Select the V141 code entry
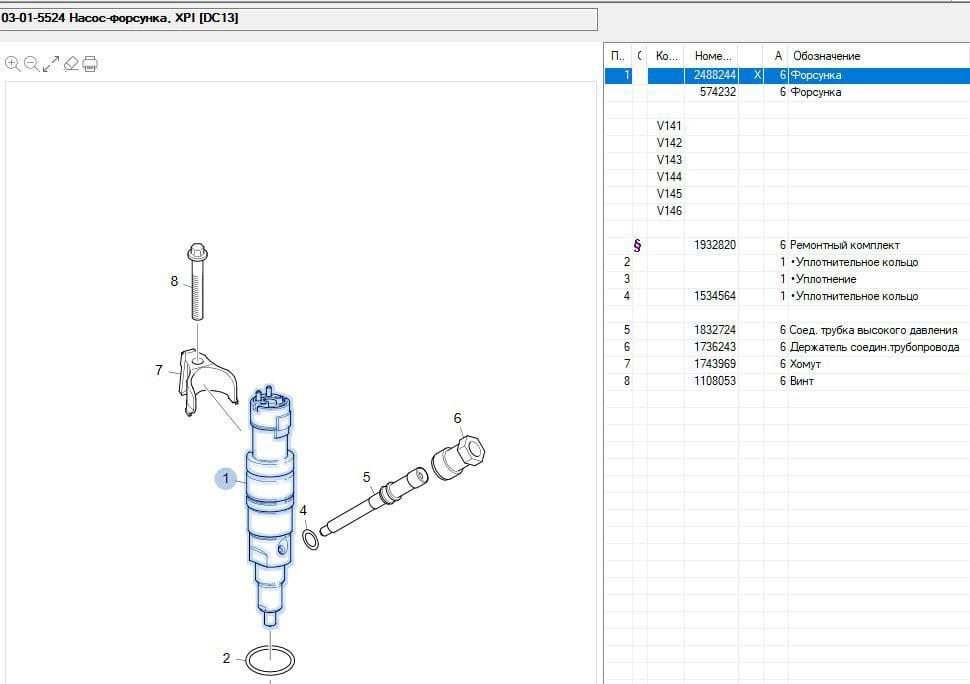The width and height of the screenshot is (970, 684). click(x=668, y=126)
